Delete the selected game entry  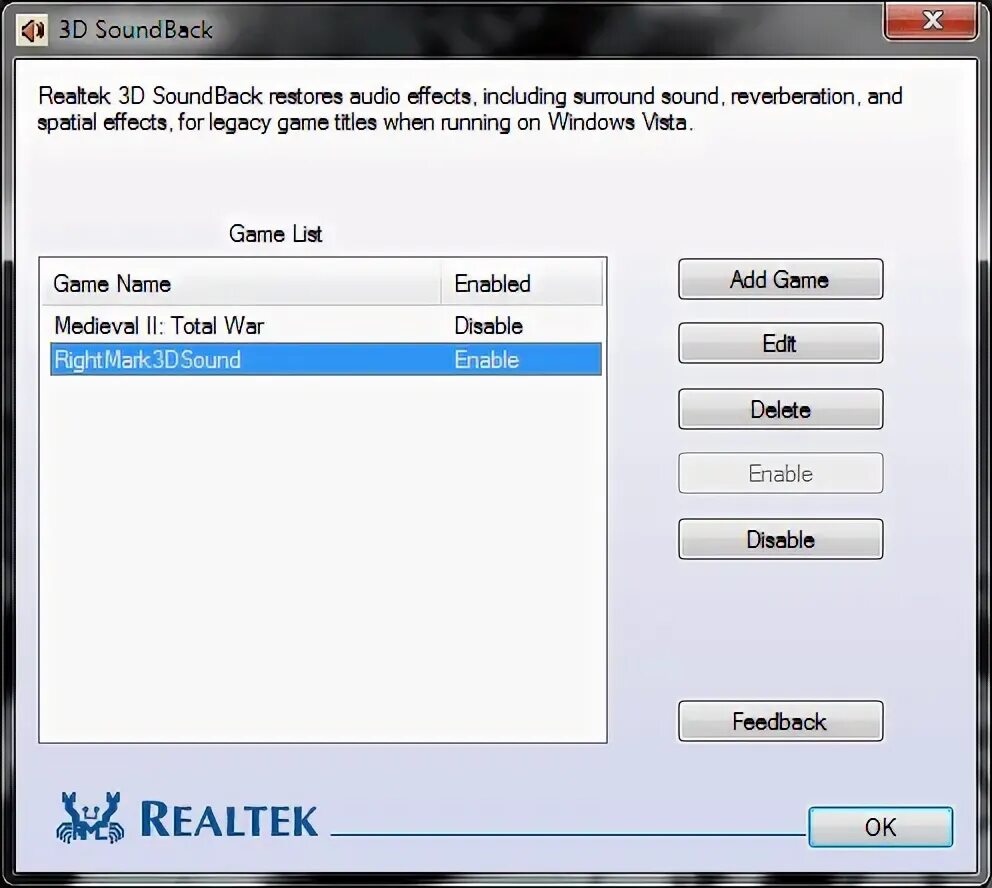pos(780,409)
